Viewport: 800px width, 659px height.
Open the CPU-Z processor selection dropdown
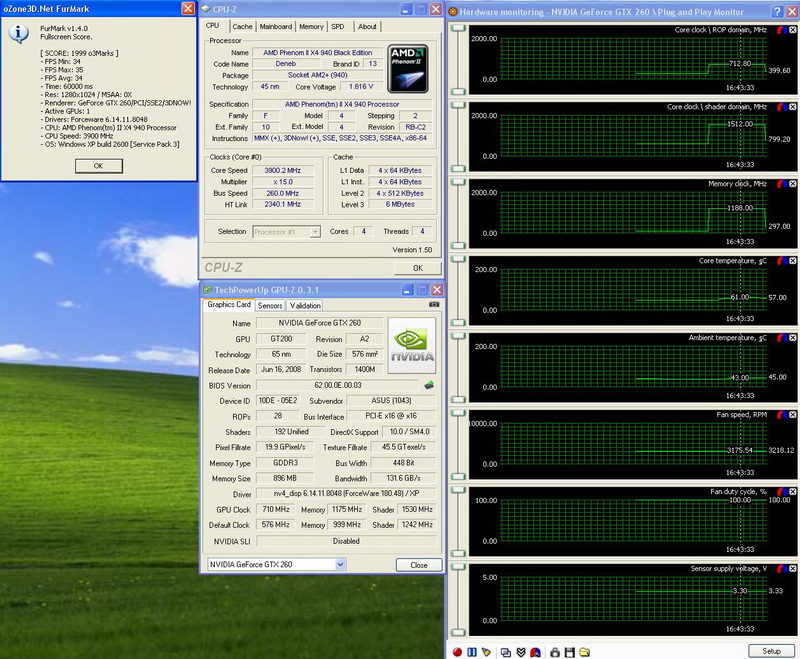[315, 232]
